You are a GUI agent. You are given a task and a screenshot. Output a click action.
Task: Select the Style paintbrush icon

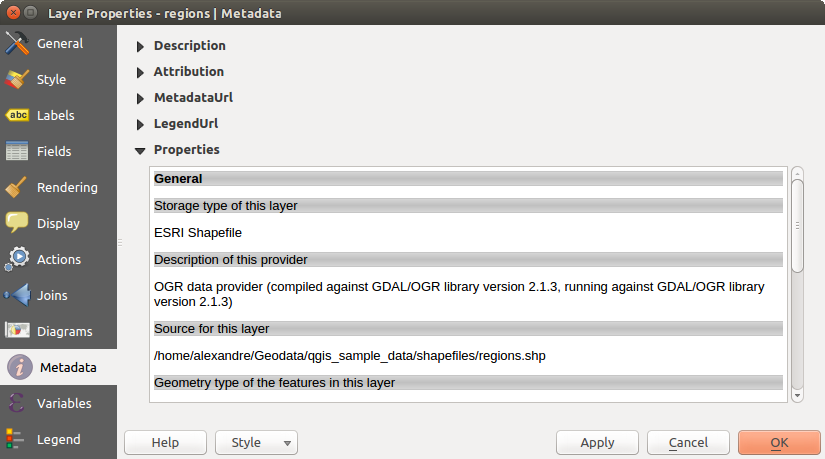point(17,80)
